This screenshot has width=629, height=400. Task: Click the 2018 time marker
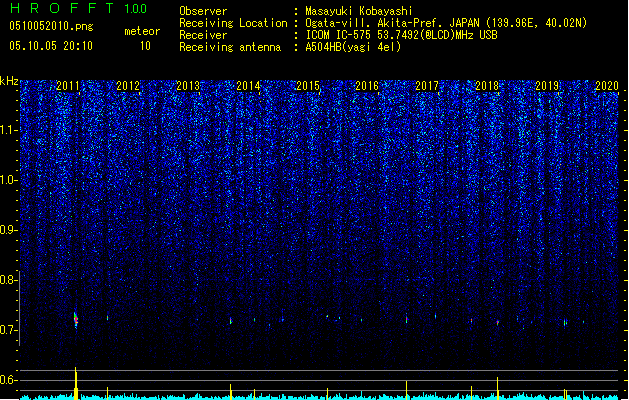[487, 85]
